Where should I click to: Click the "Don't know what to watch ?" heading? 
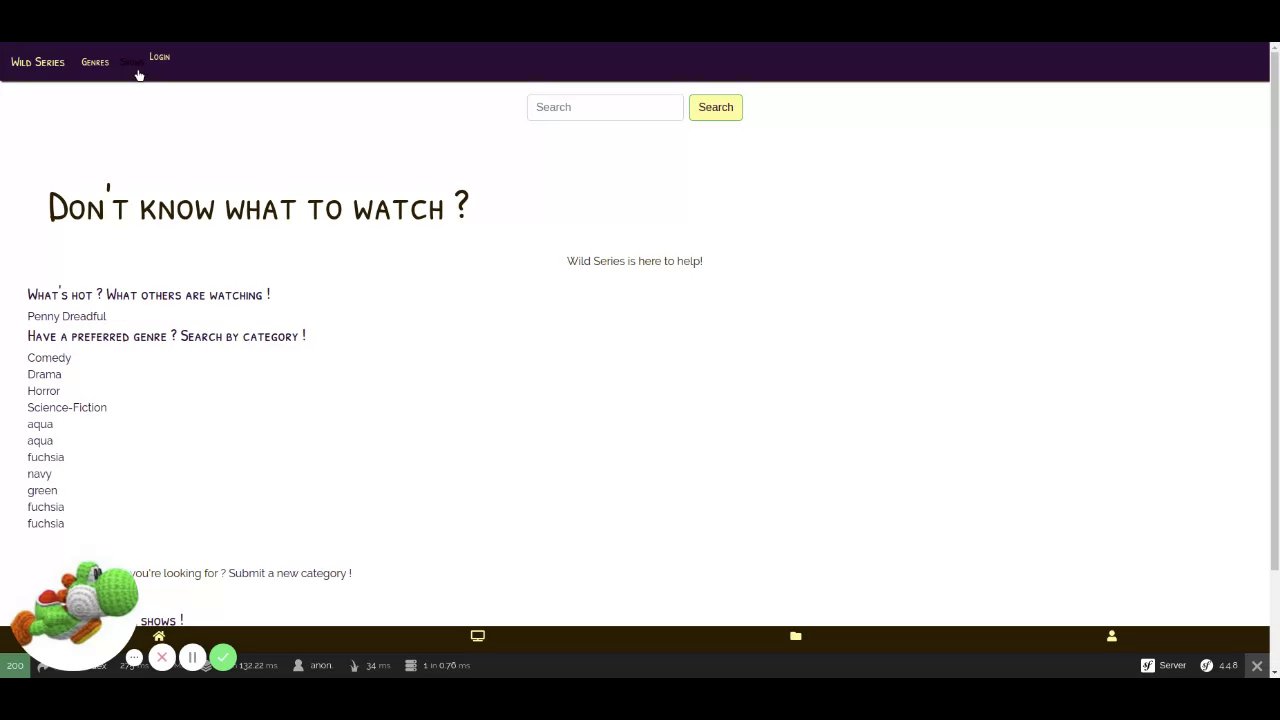tap(258, 206)
